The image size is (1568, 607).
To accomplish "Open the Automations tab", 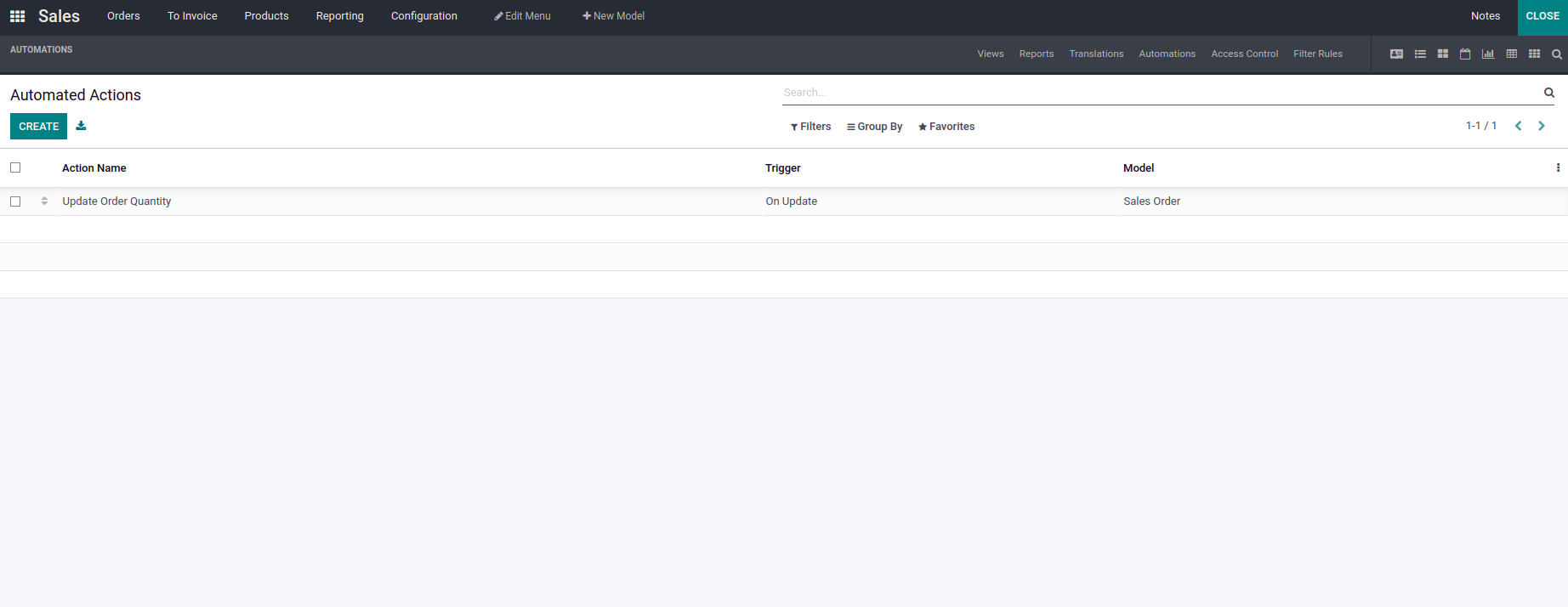I will pos(1167,54).
